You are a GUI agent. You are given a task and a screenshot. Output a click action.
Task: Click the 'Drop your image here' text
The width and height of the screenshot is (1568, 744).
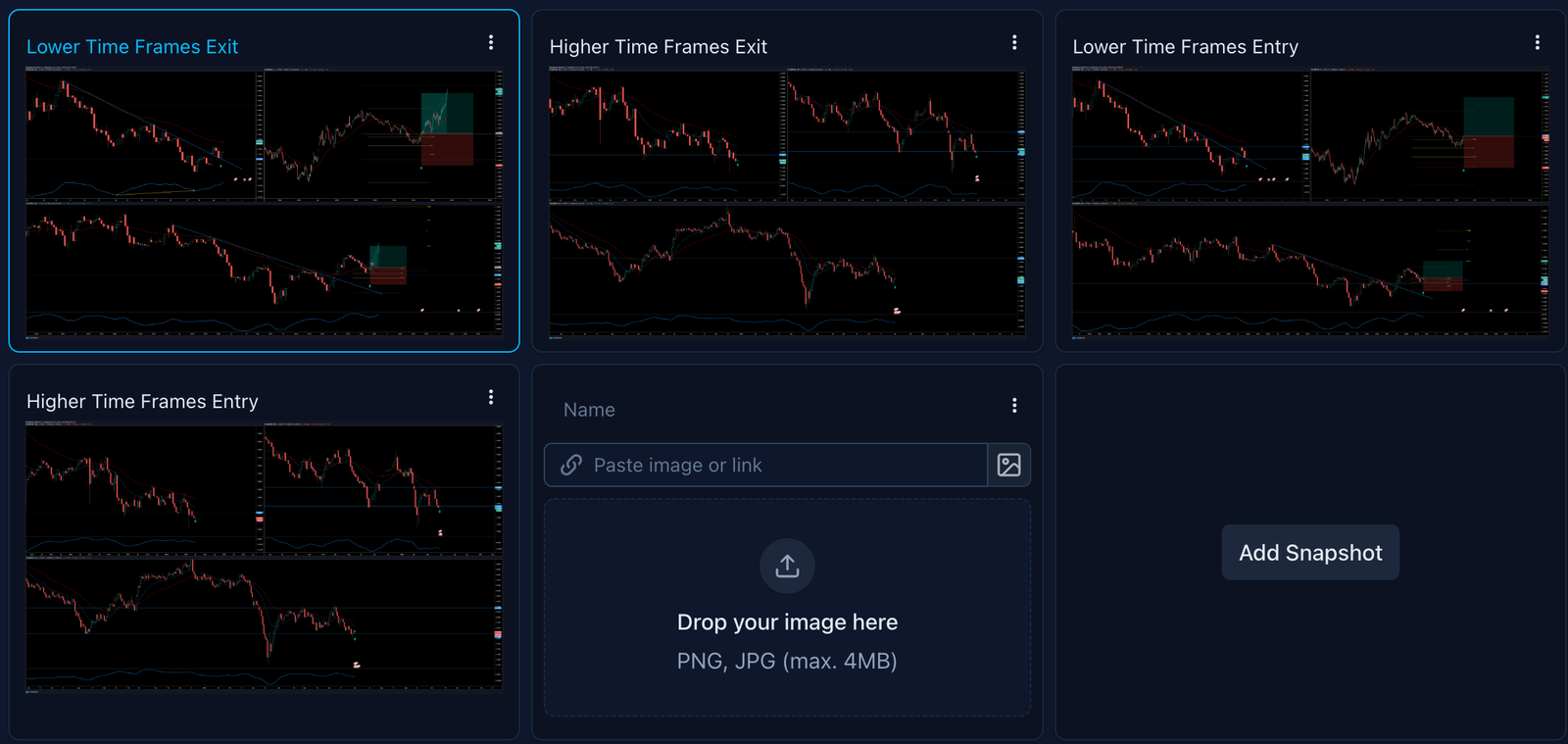point(787,622)
